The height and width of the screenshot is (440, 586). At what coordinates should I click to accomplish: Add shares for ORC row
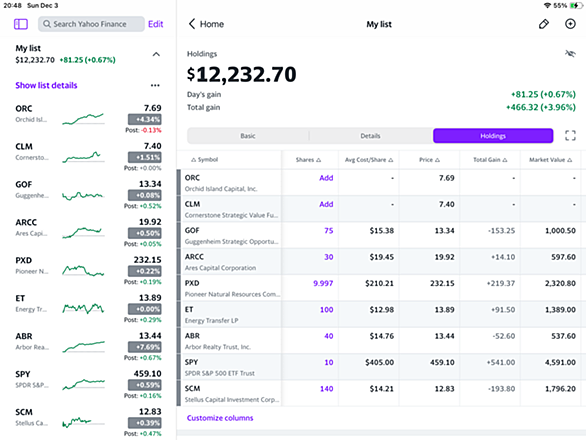pos(326,178)
